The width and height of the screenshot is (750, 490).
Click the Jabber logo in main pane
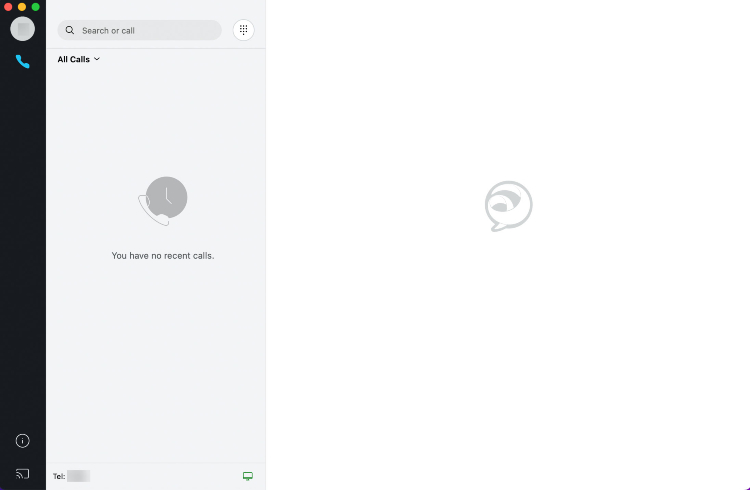coord(508,206)
